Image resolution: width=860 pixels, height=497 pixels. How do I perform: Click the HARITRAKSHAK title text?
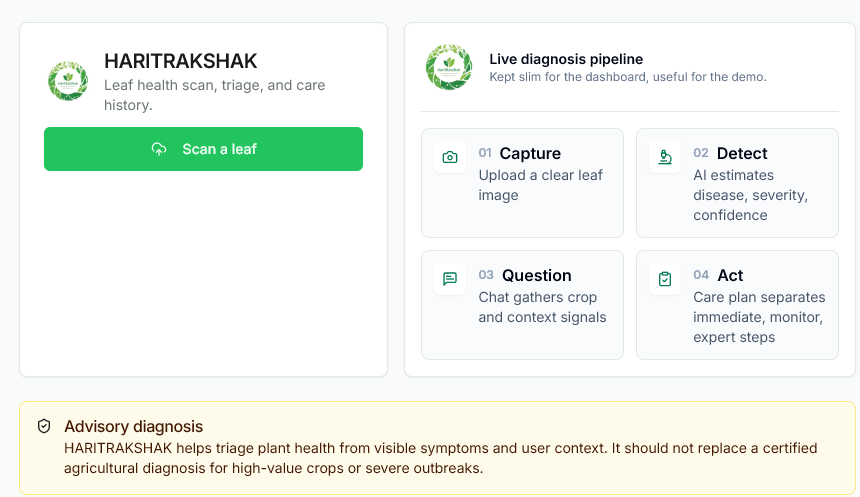[180, 61]
